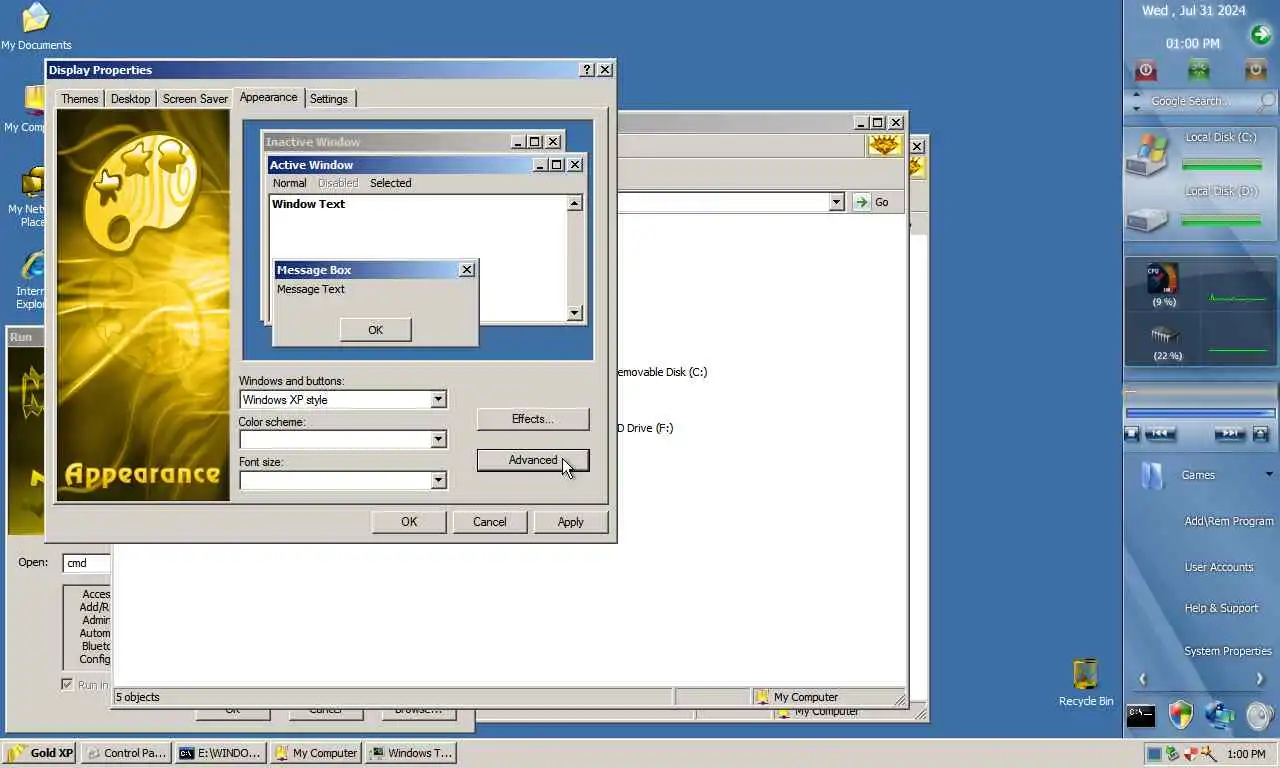1280x768 pixels.
Task: Click Cancel in Display Properties
Action: click(x=489, y=522)
